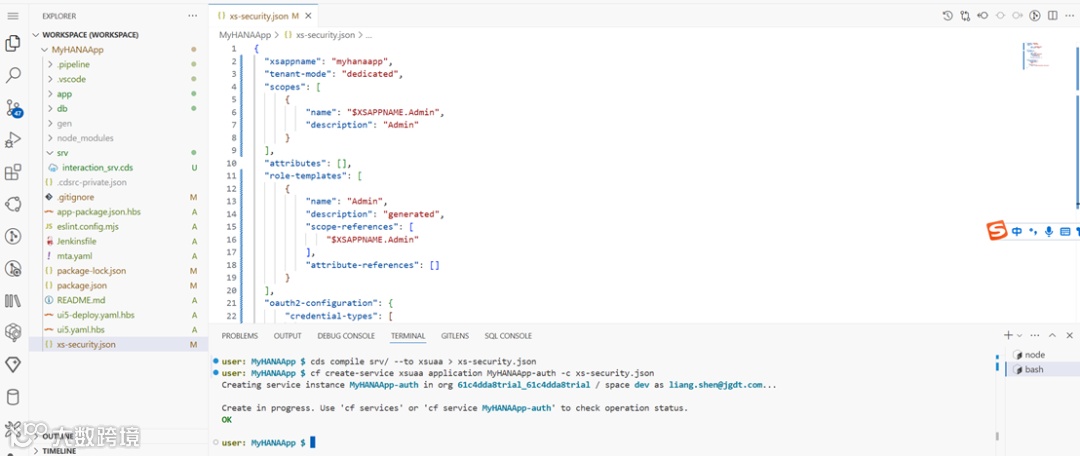Open changes with previous revision
Image resolution: width=1080 pixels, height=456 pixels.
click(983, 15)
